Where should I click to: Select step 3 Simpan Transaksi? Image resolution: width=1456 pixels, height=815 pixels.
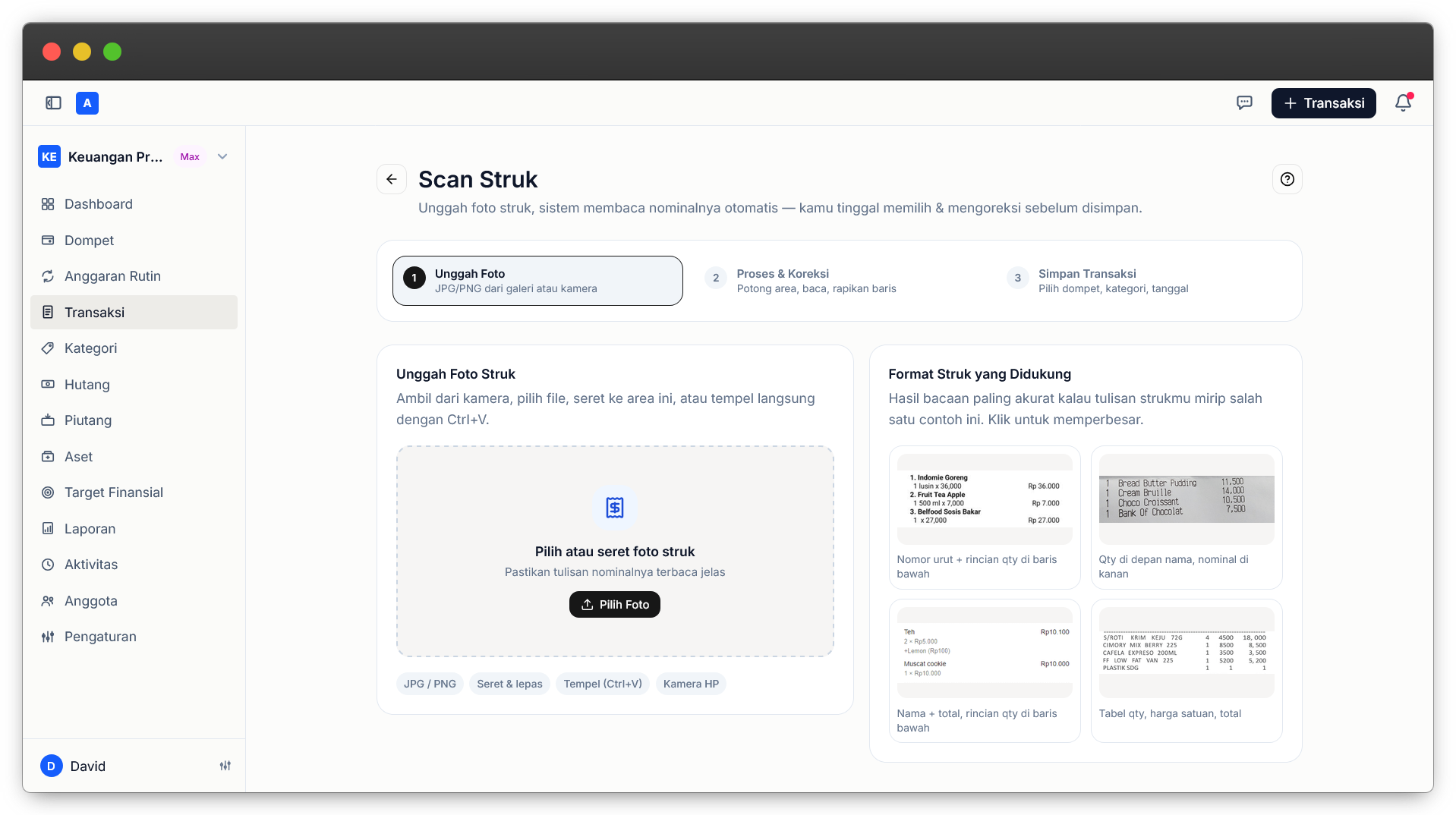click(1141, 281)
